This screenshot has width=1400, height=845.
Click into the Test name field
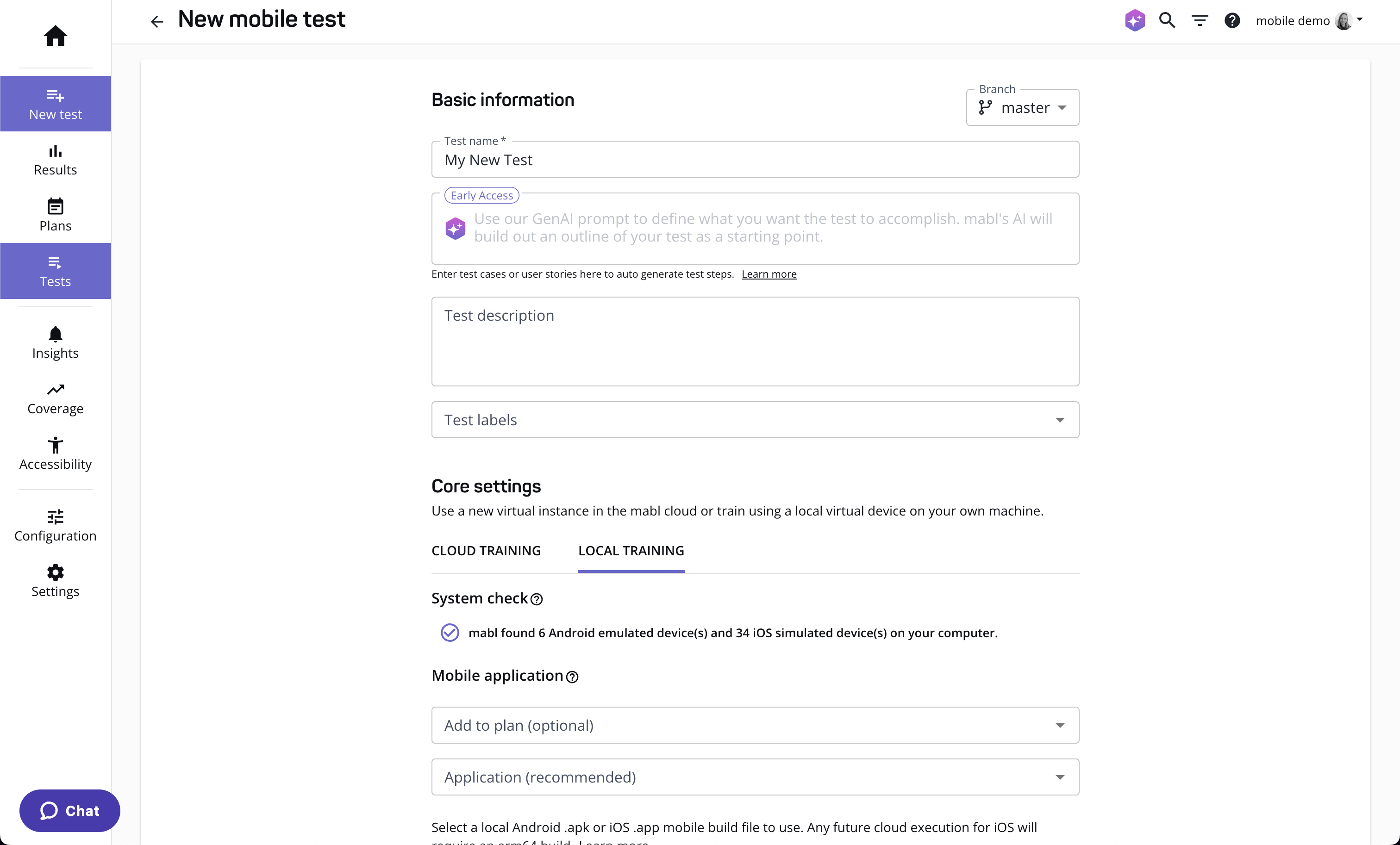click(x=755, y=160)
